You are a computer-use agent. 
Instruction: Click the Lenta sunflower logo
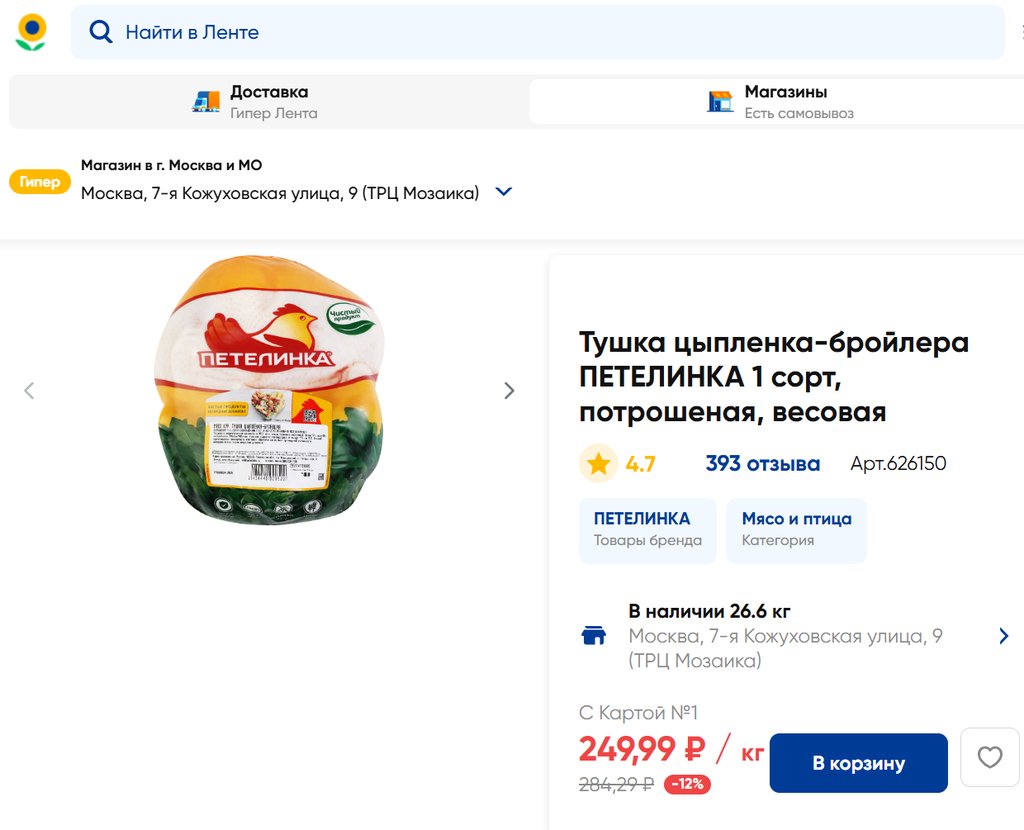tap(31, 32)
